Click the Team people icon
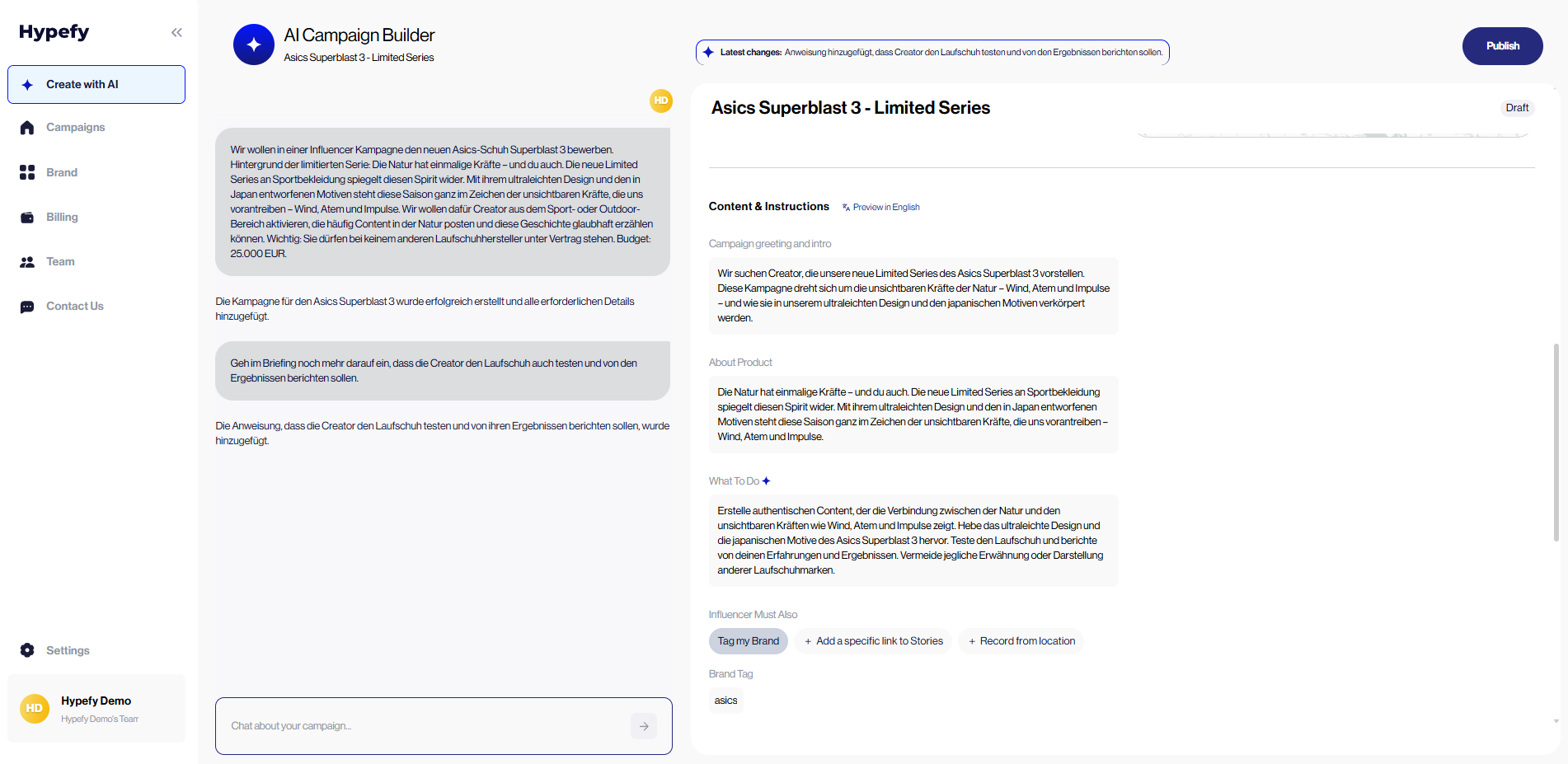Screen dimensions: 1568x764 tap(27, 262)
